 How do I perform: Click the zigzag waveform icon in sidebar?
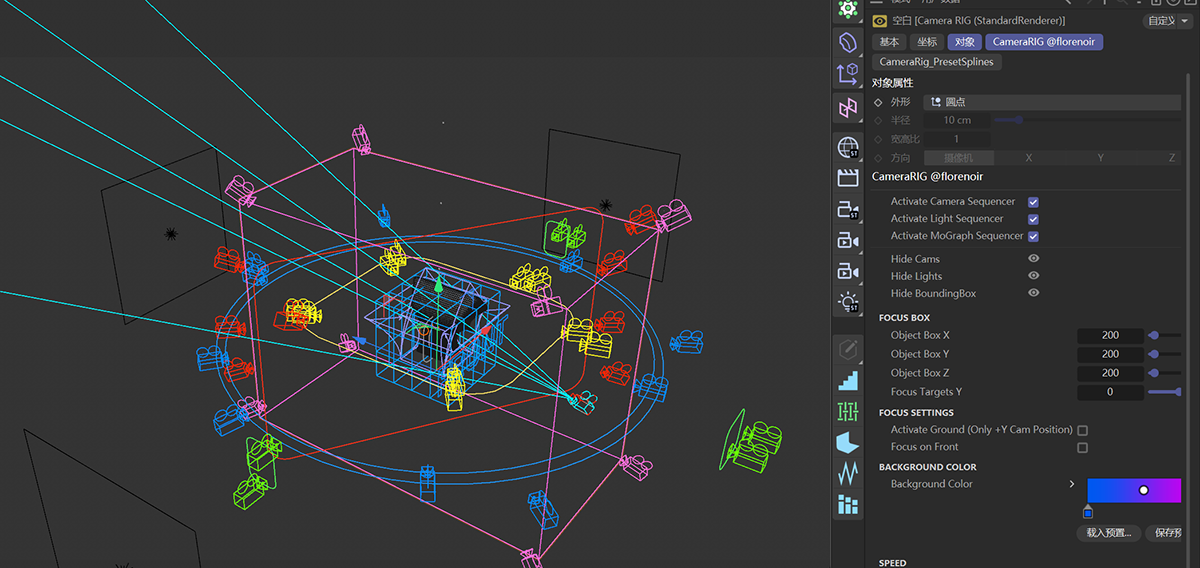pos(848,472)
